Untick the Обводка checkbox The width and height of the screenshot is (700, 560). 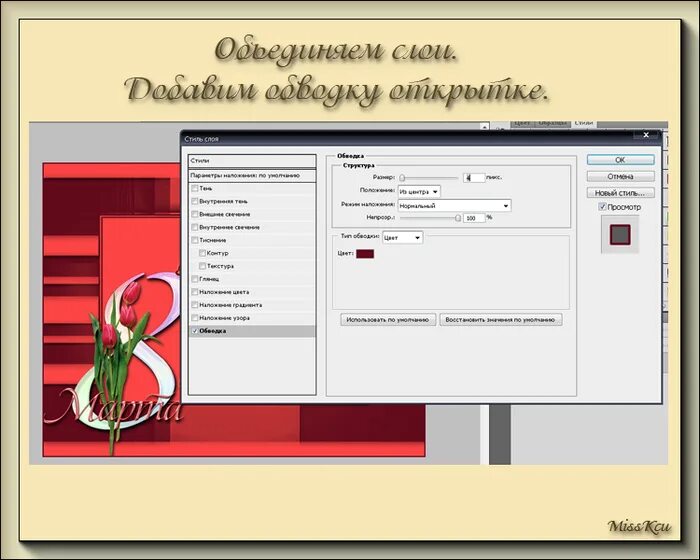[195, 331]
